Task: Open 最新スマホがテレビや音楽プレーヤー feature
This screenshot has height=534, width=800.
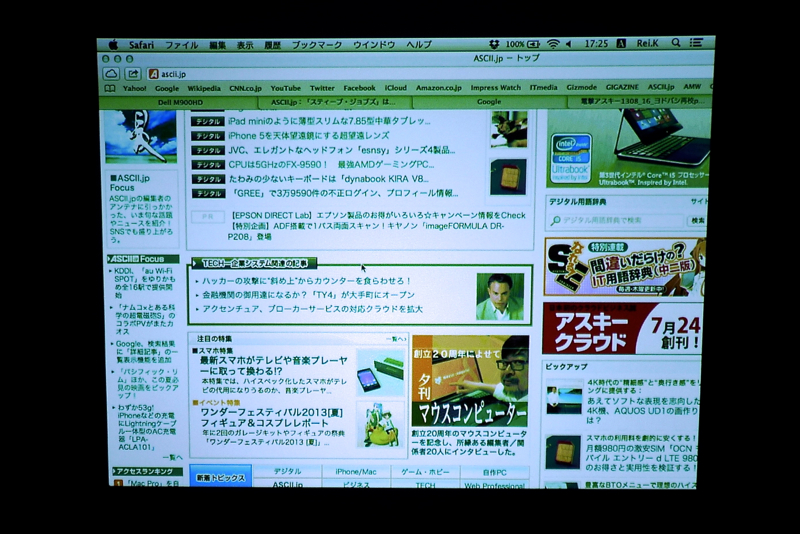Action: pos(273,366)
